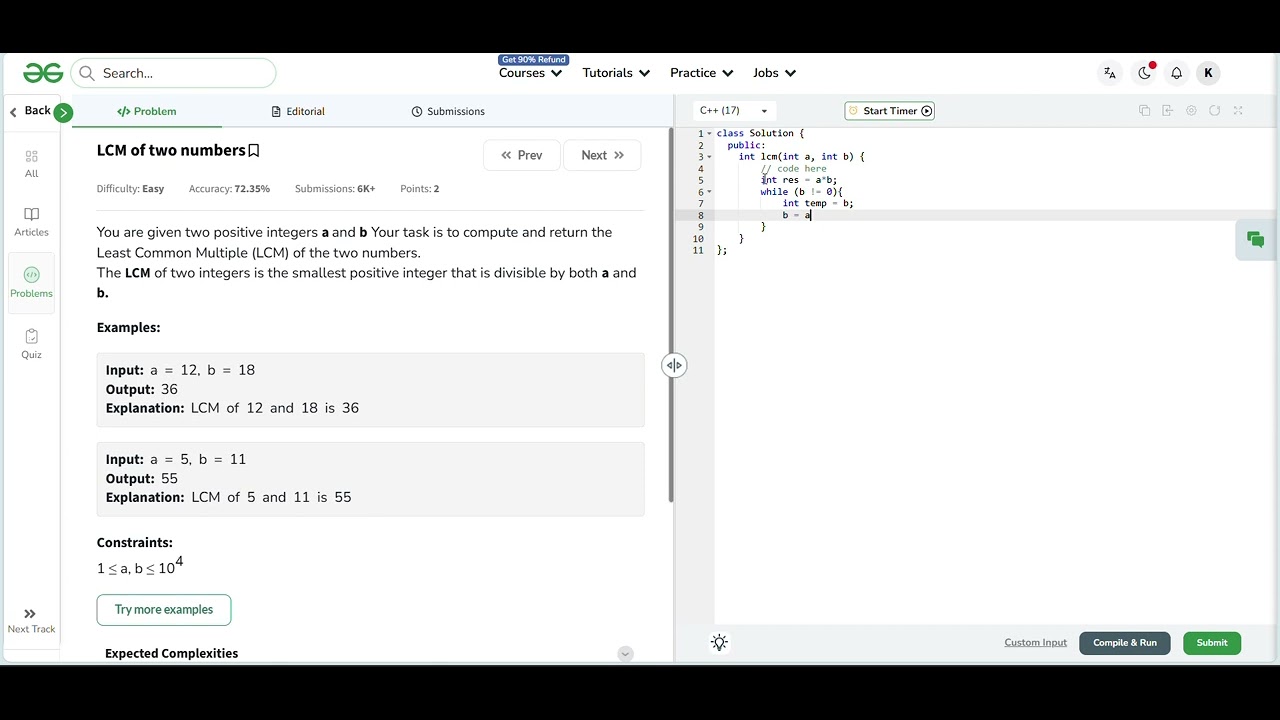Bookmark the LCM of two numbers problem
Image resolution: width=1280 pixels, height=720 pixels.
254,151
